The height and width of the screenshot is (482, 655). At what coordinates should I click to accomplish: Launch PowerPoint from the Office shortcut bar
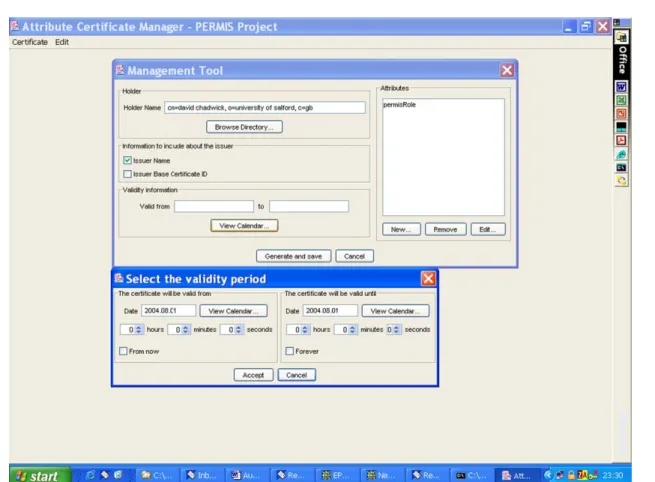pos(621,114)
